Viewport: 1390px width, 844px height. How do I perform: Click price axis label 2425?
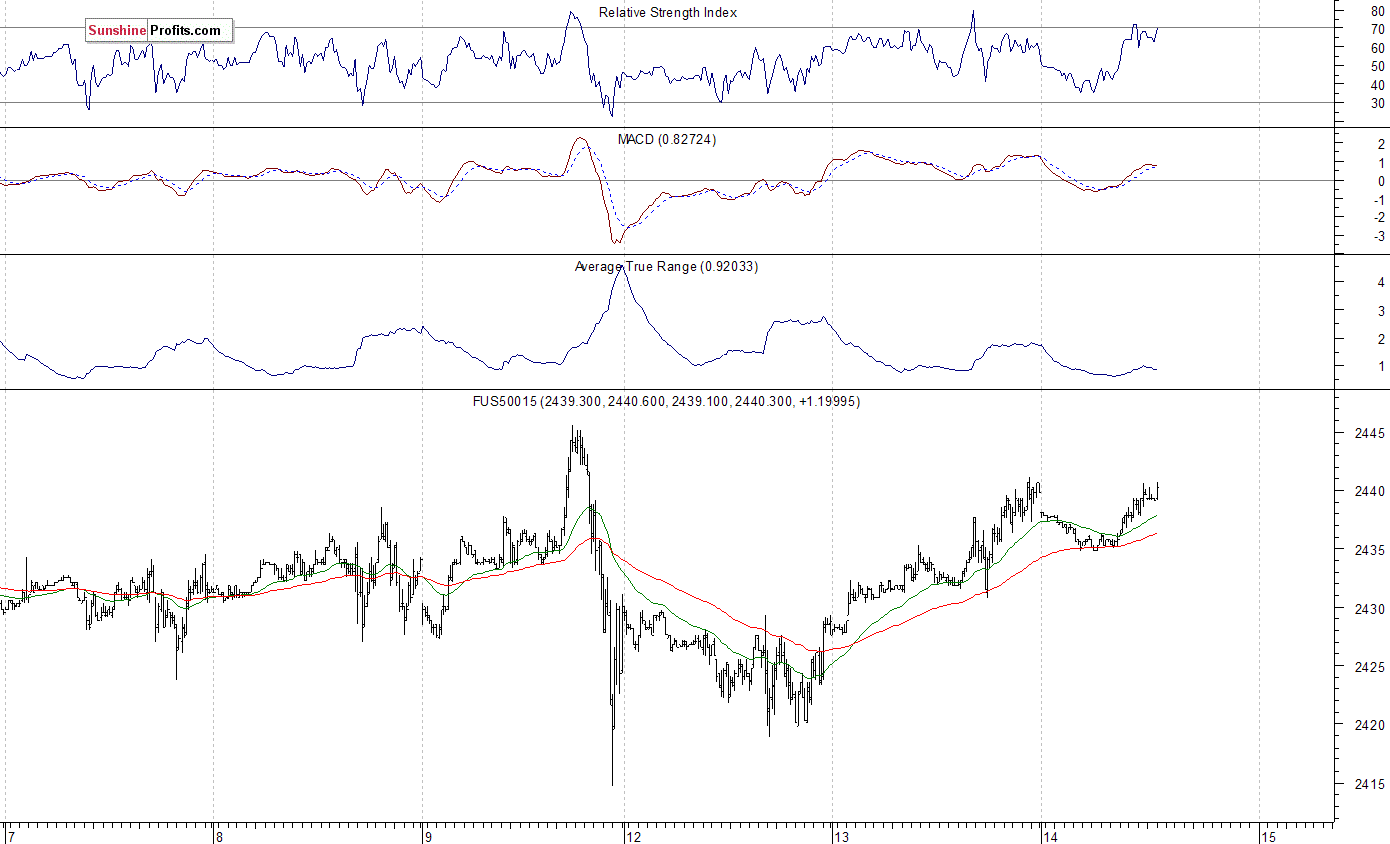point(1370,667)
